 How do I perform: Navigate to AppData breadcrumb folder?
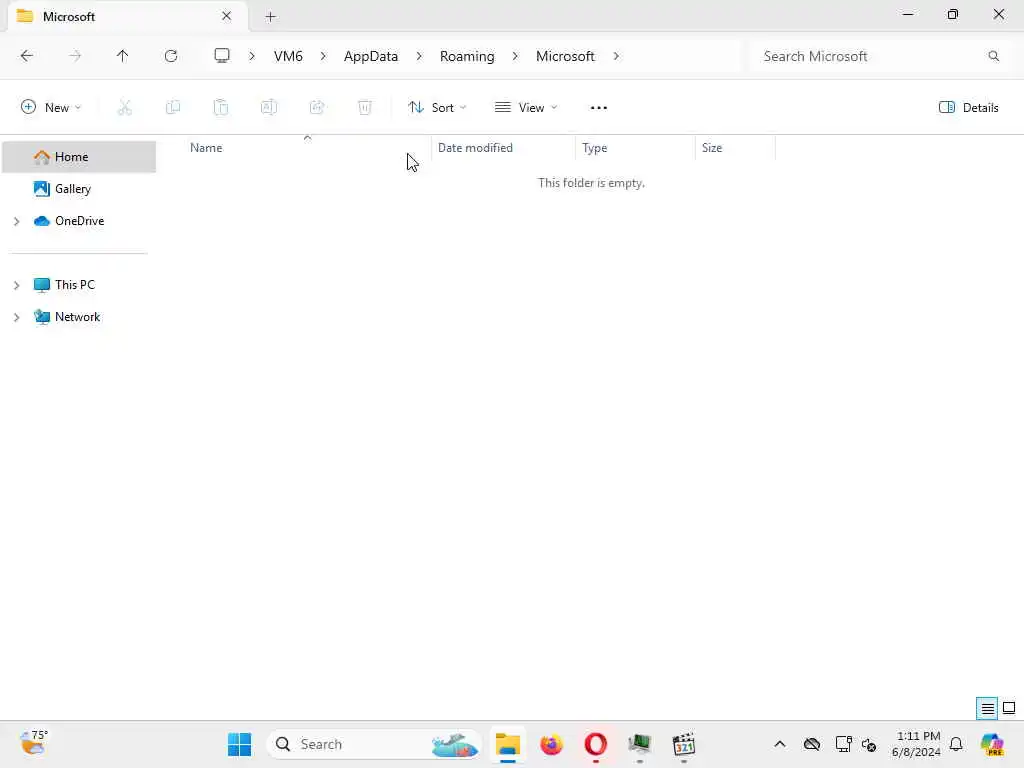pyautogui.click(x=371, y=56)
